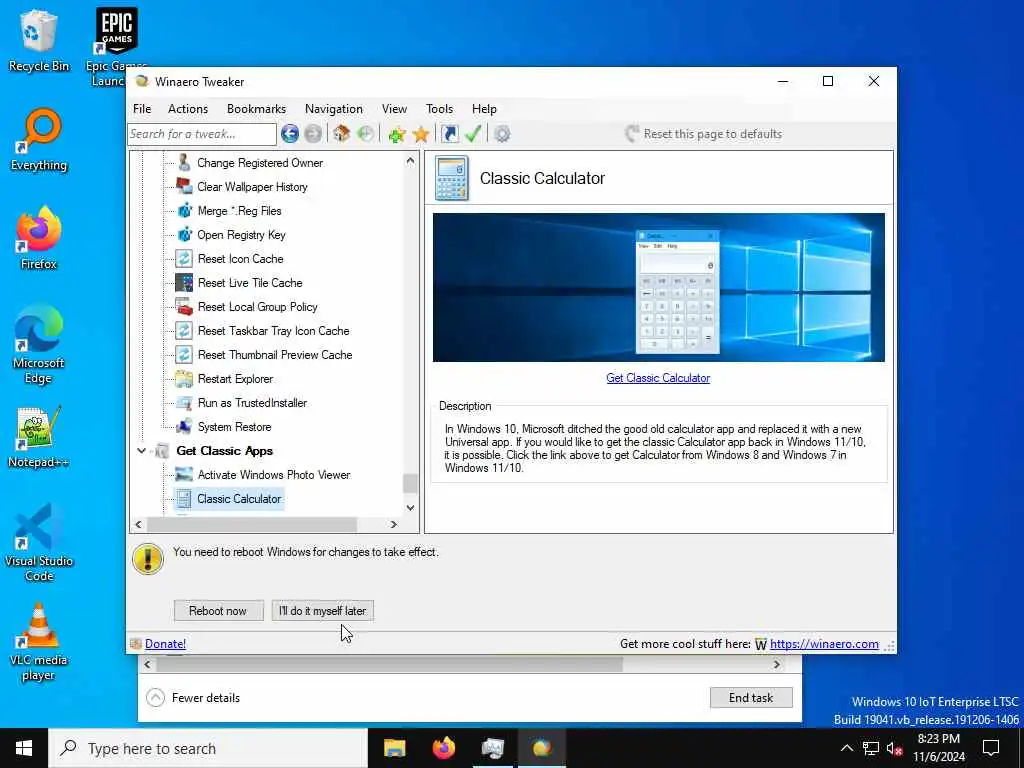Screen dimensions: 1024x768
Task: Click the tree panel scroll-up arrow
Action: click(x=410, y=160)
